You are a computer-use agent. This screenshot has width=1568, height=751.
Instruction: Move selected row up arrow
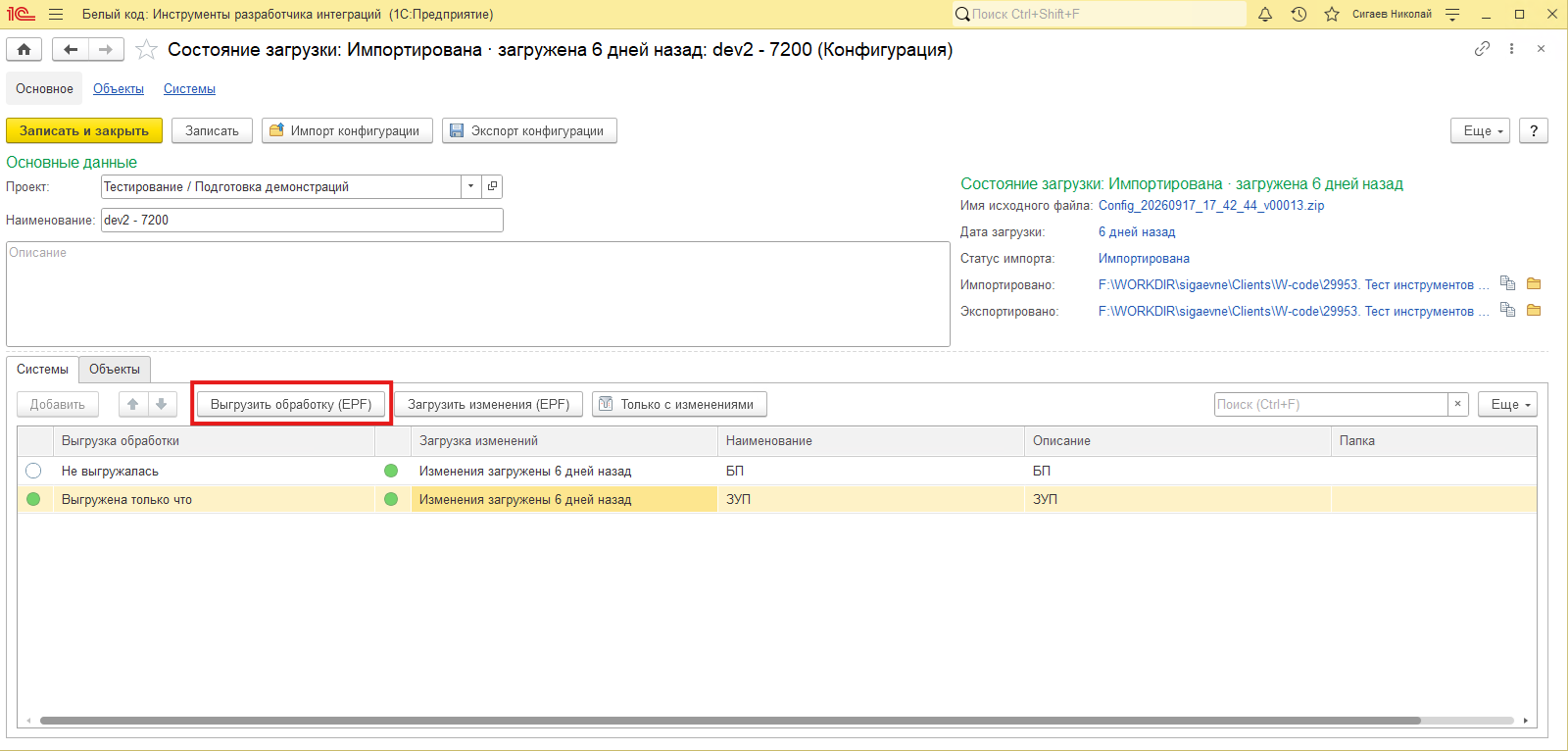[x=133, y=404]
